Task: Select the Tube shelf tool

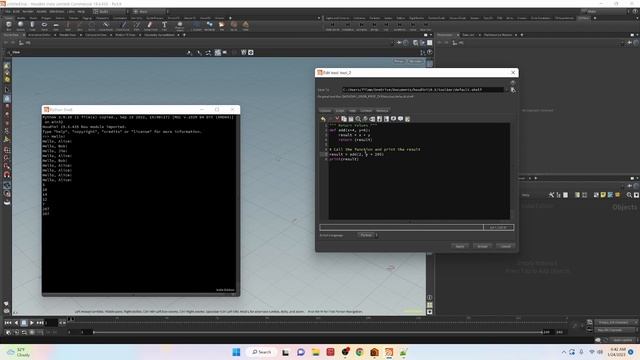Action: 32,26
